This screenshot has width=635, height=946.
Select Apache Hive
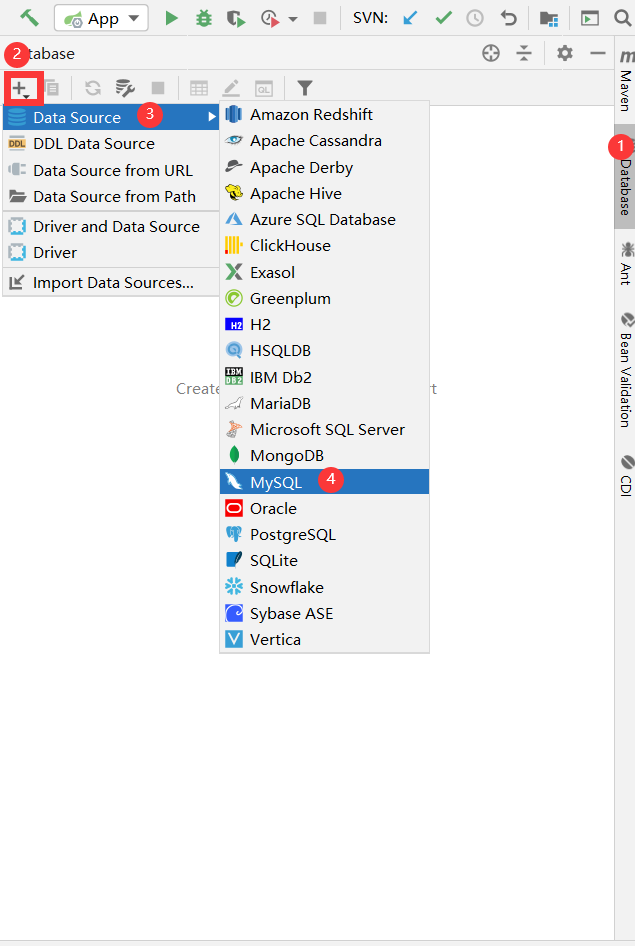coord(324,193)
